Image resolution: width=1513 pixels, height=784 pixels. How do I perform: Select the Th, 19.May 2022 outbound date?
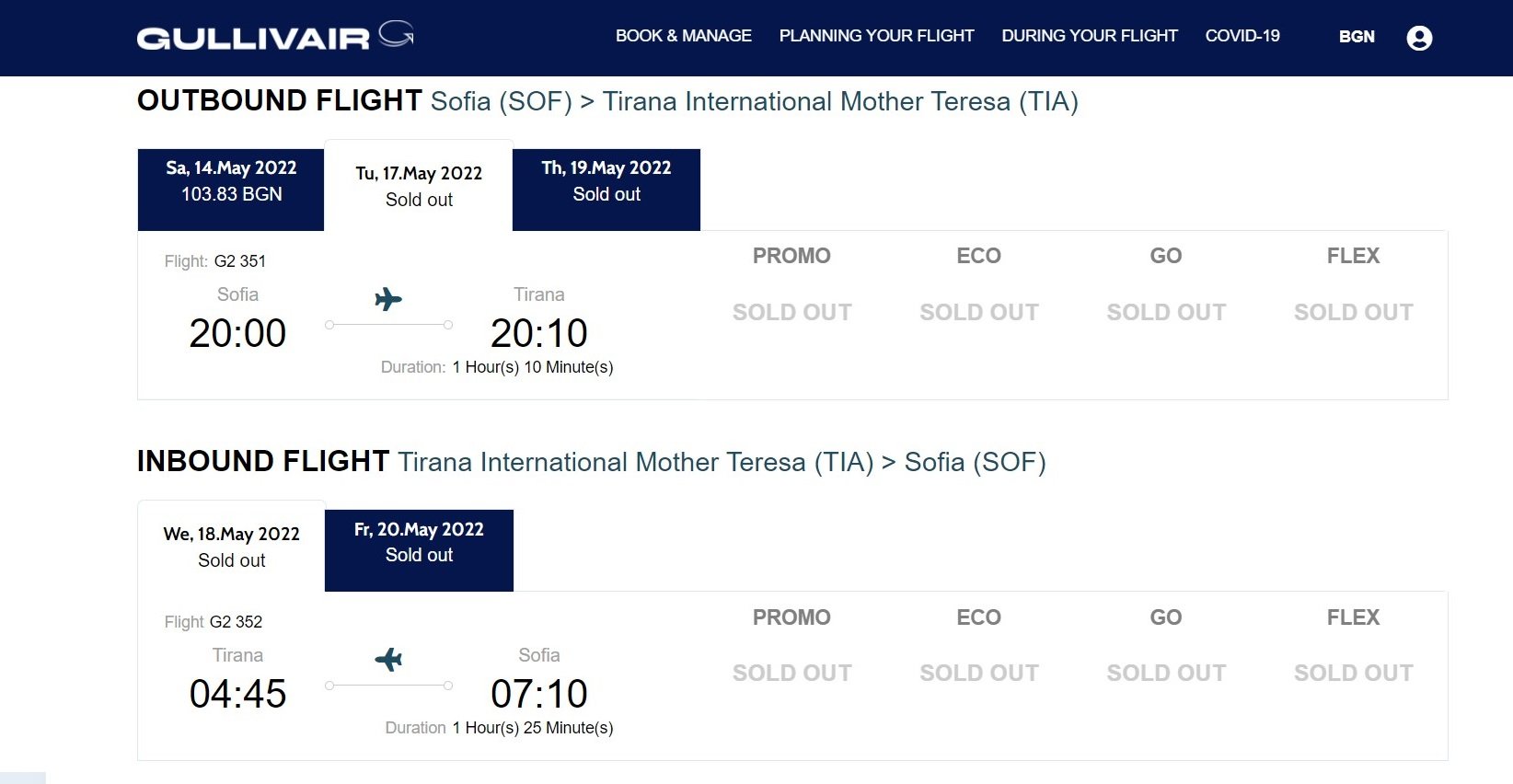point(606,190)
